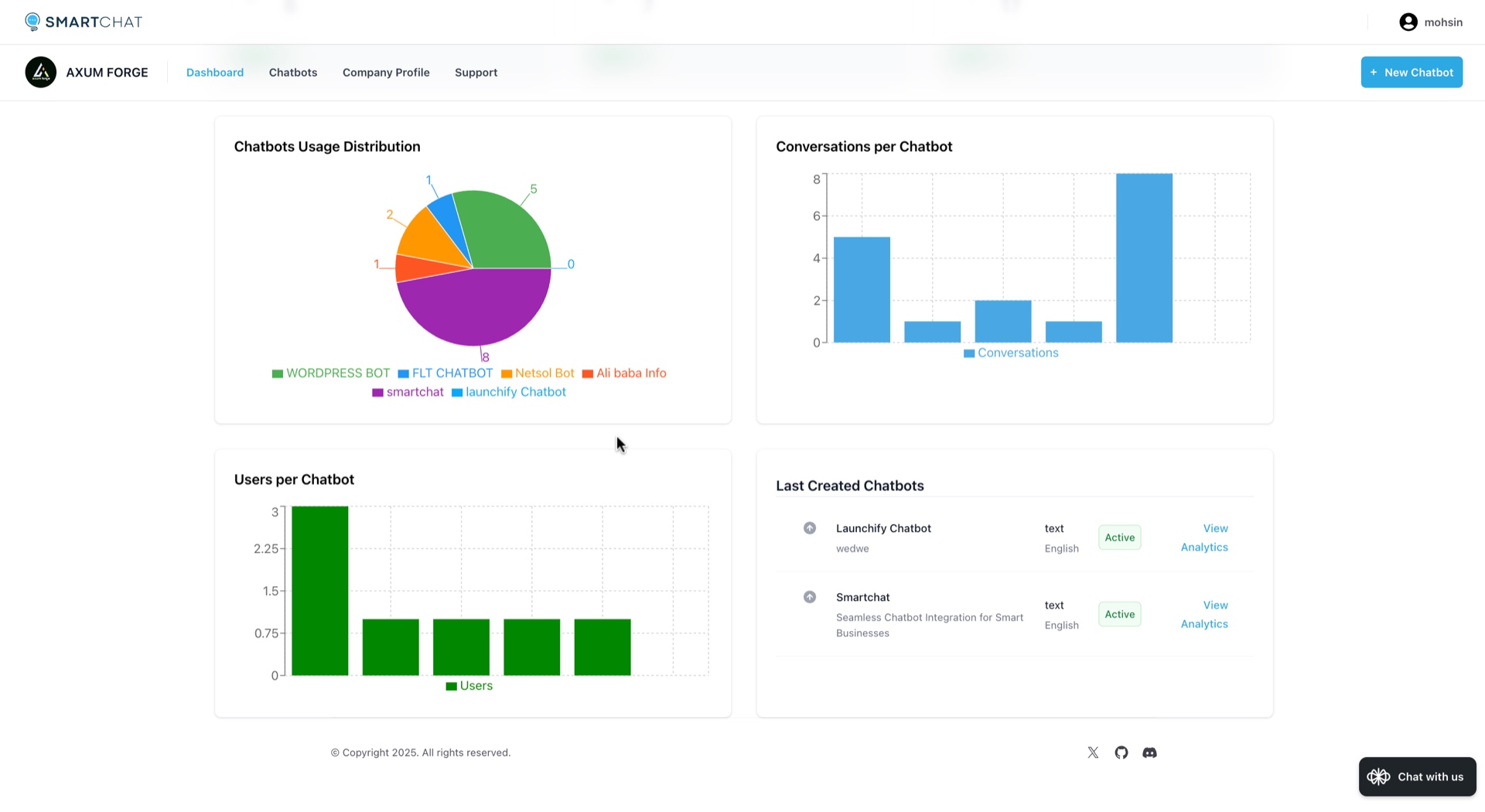The image size is (1485, 812).
Task: Create a New Chatbot
Action: click(1412, 72)
